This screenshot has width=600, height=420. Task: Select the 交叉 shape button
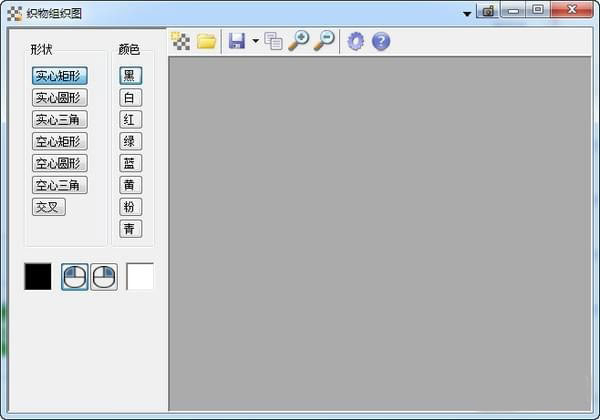pyautogui.click(x=49, y=207)
